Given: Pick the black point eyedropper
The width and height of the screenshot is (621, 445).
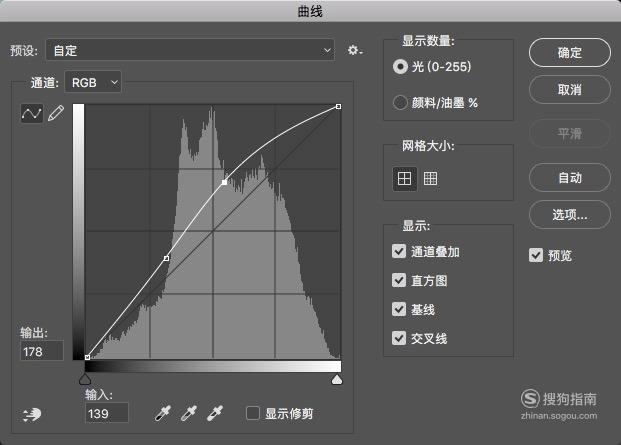Looking at the screenshot, I should tap(163, 413).
